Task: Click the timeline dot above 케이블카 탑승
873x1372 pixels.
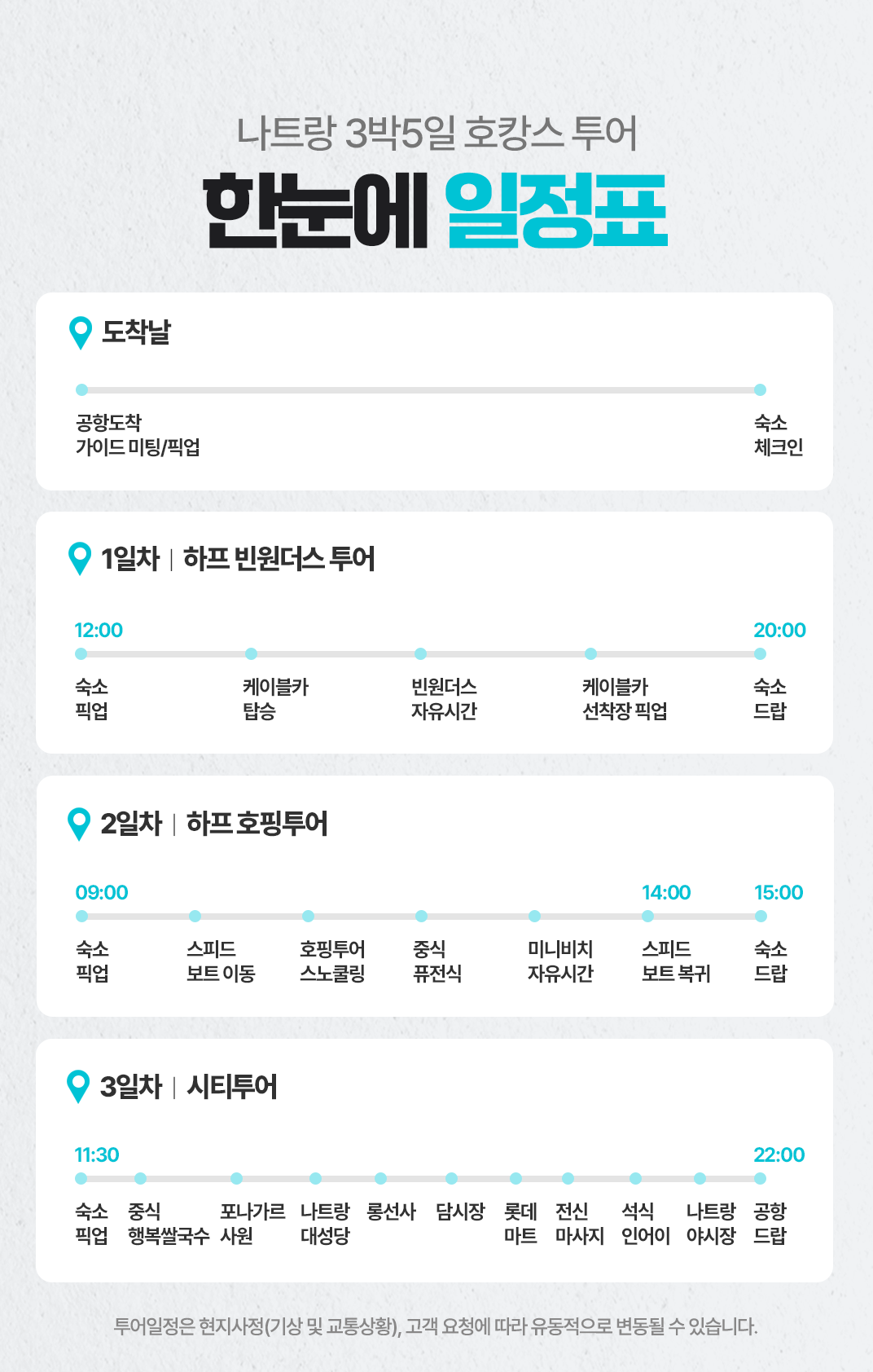Action: tap(251, 653)
